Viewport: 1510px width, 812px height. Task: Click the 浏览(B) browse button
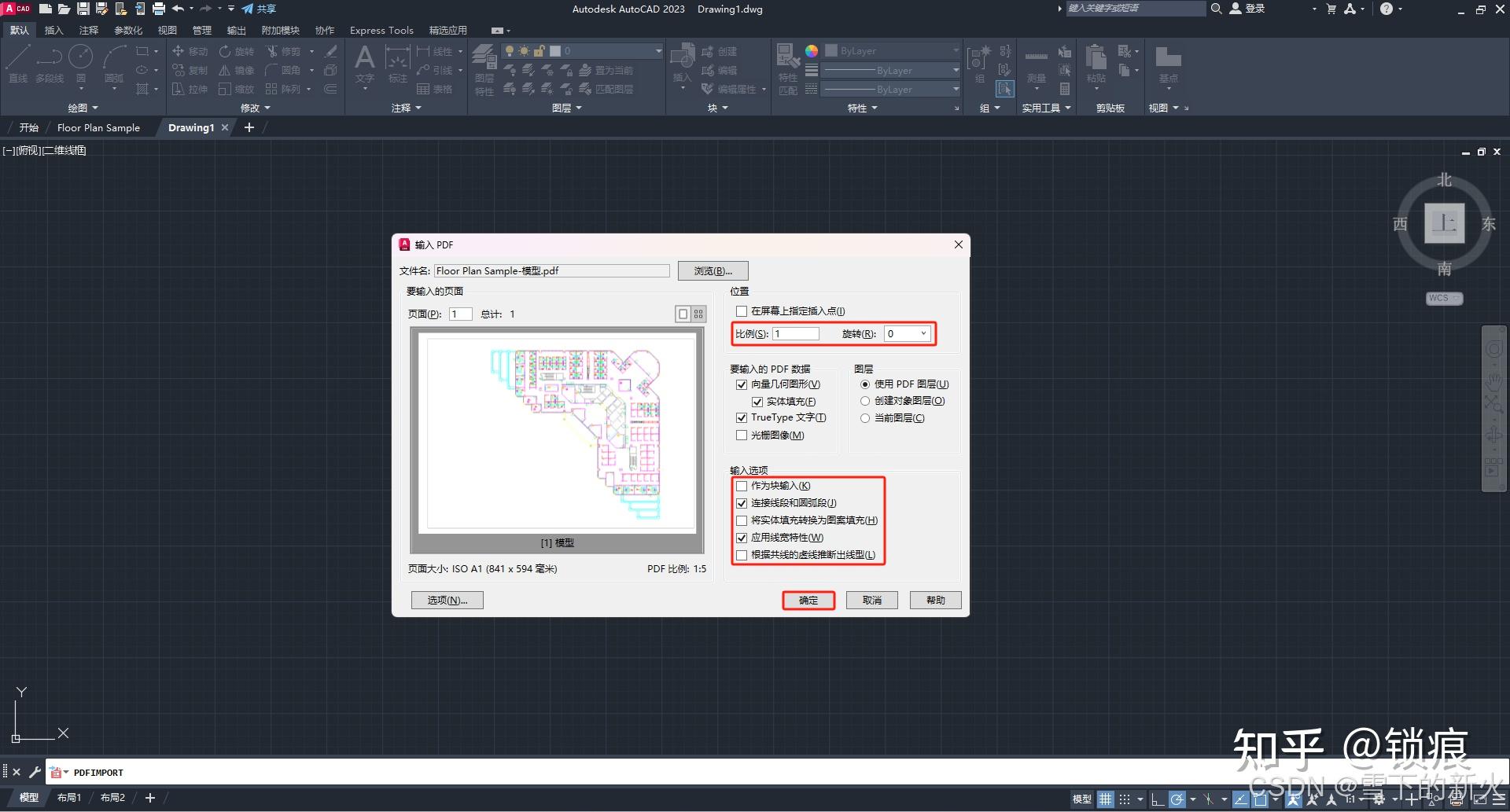pyautogui.click(x=712, y=270)
